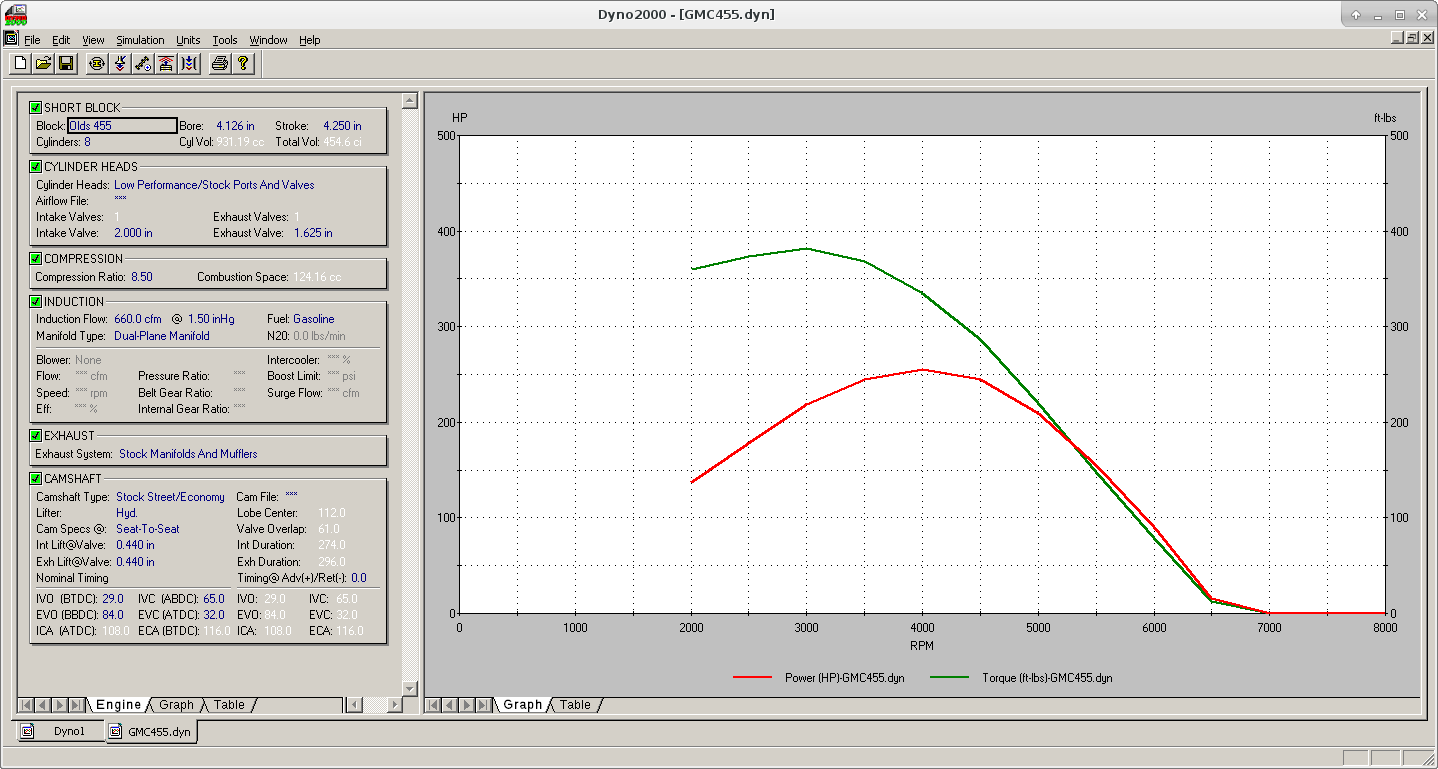The image size is (1438, 769).
Task: Edit the Compression Ratio value 8.50
Action: 142,277
